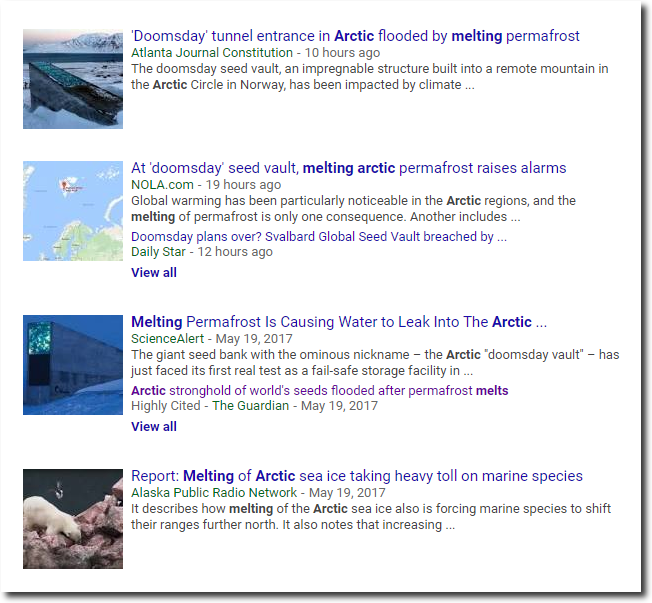Click the '10 hours ago' timestamp
This screenshot has width=652, height=603.
tap(342, 53)
